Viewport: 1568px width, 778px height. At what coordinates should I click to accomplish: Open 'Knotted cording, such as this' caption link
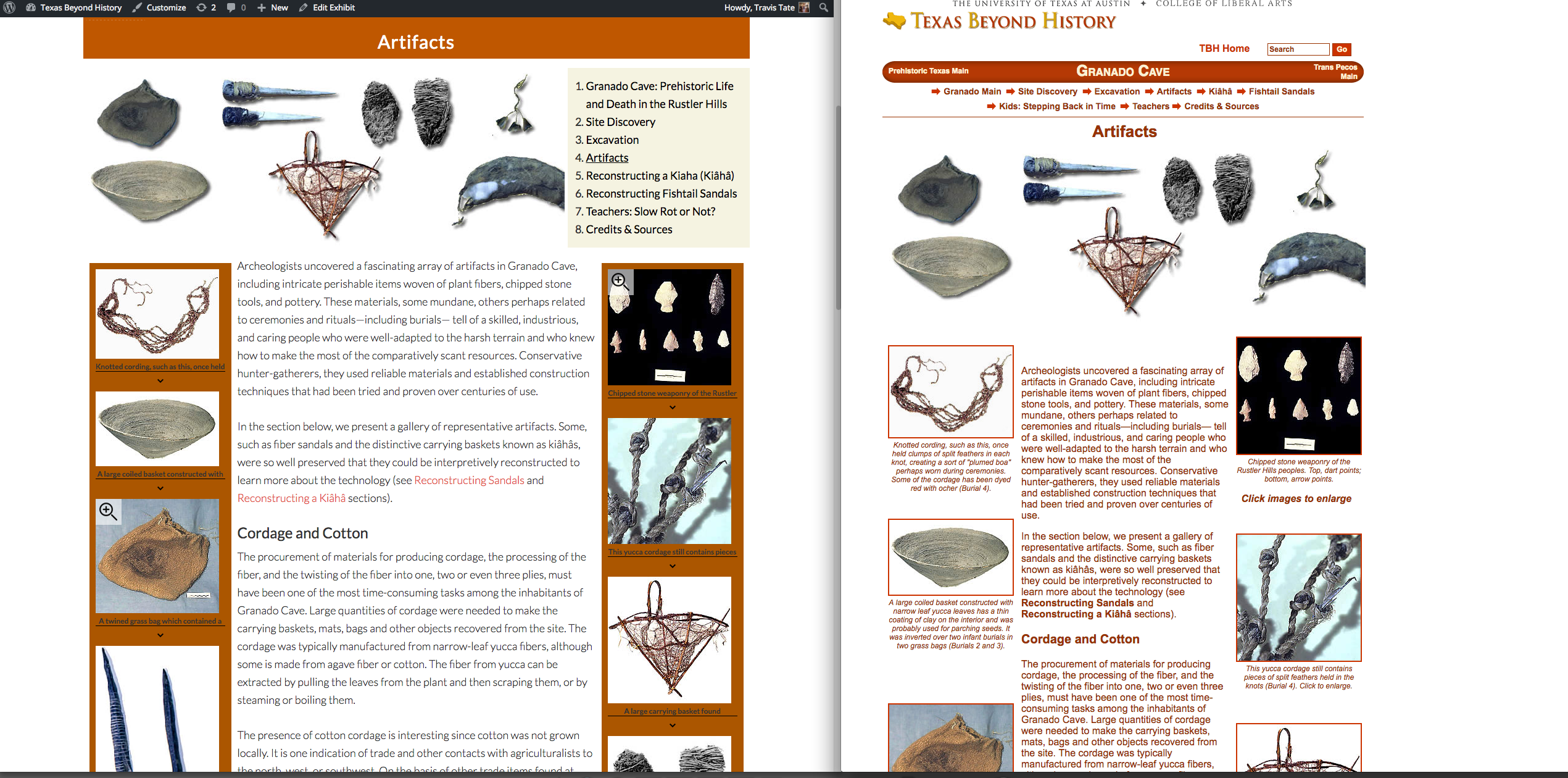click(160, 367)
